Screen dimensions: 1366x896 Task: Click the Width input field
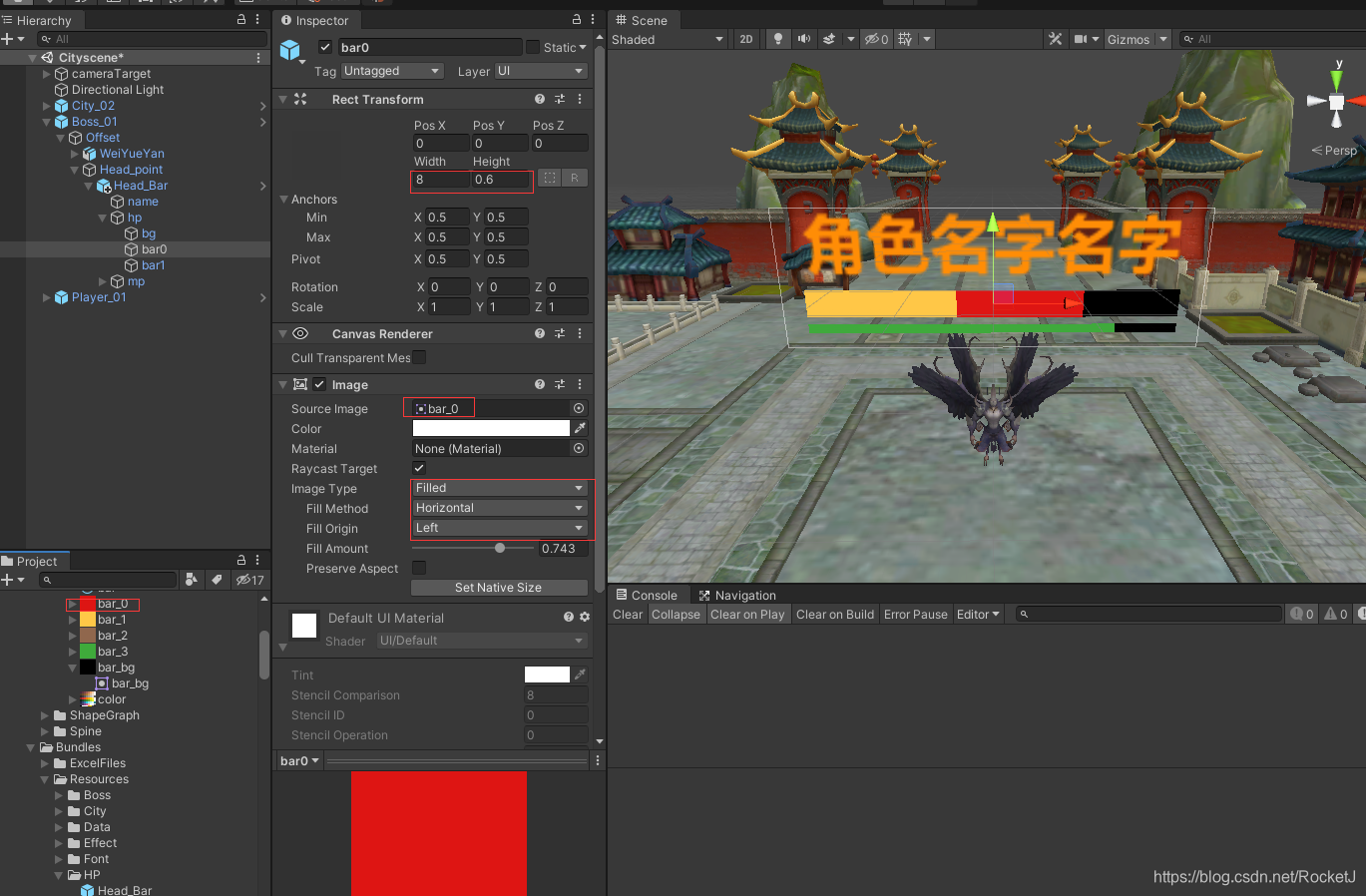pyautogui.click(x=441, y=180)
